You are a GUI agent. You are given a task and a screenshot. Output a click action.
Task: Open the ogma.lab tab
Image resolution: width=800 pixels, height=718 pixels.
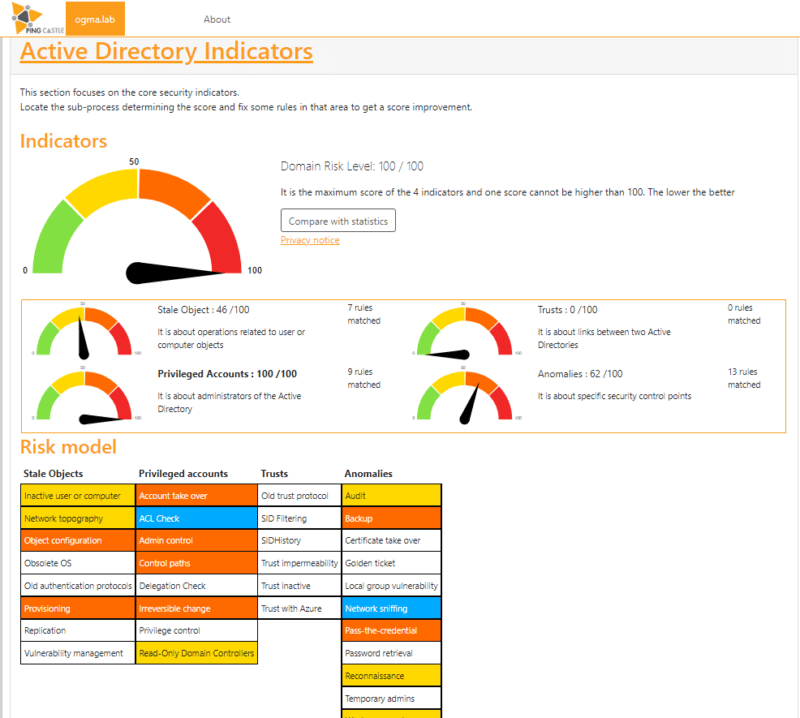[x=96, y=19]
